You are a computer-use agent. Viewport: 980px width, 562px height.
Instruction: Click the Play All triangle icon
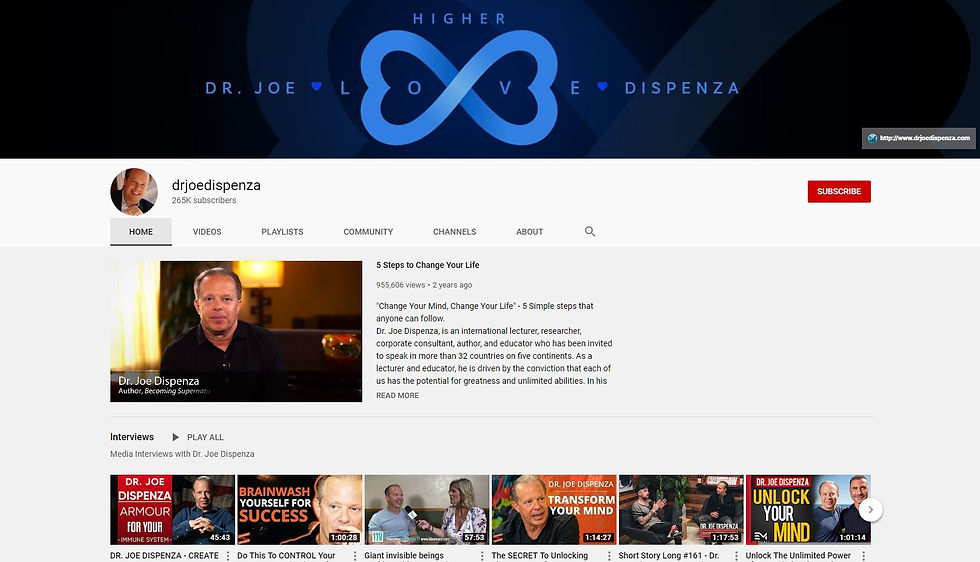tap(176, 437)
